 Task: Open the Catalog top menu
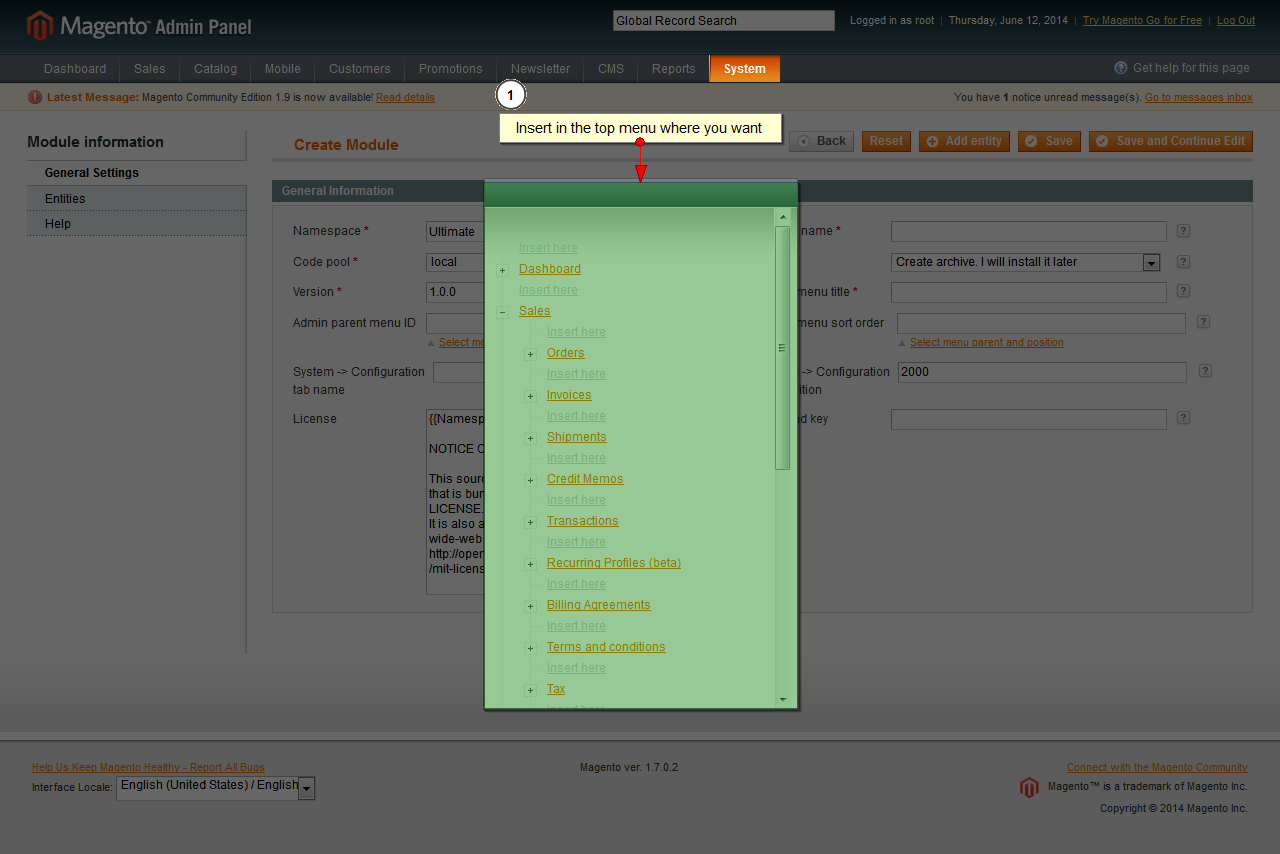[x=215, y=69]
